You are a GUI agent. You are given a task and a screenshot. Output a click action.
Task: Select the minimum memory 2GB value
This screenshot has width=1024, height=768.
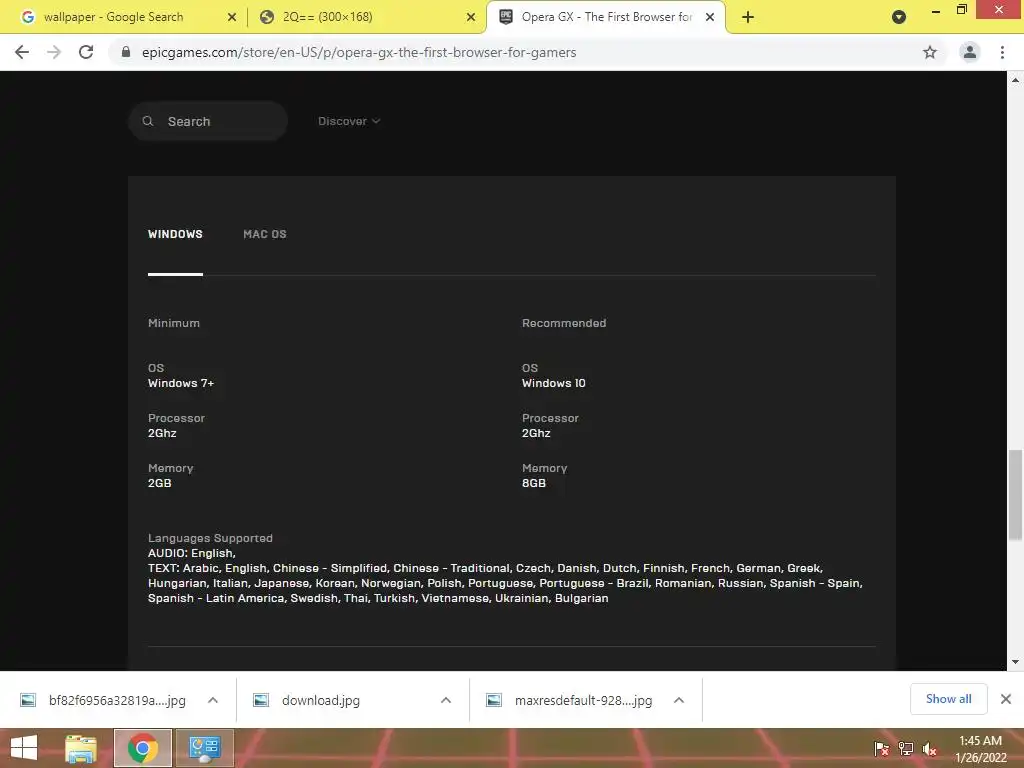click(x=159, y=483)
